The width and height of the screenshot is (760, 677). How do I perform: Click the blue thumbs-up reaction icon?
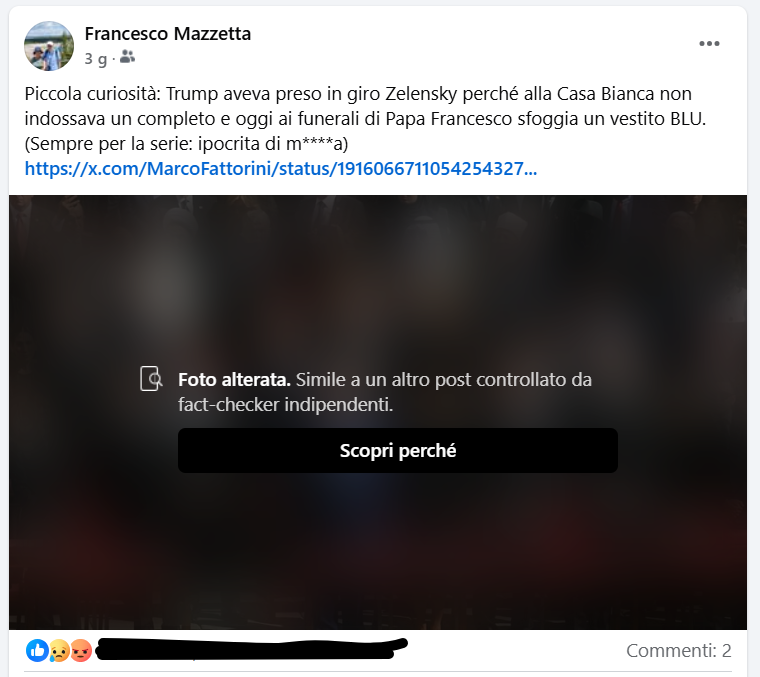37,650
